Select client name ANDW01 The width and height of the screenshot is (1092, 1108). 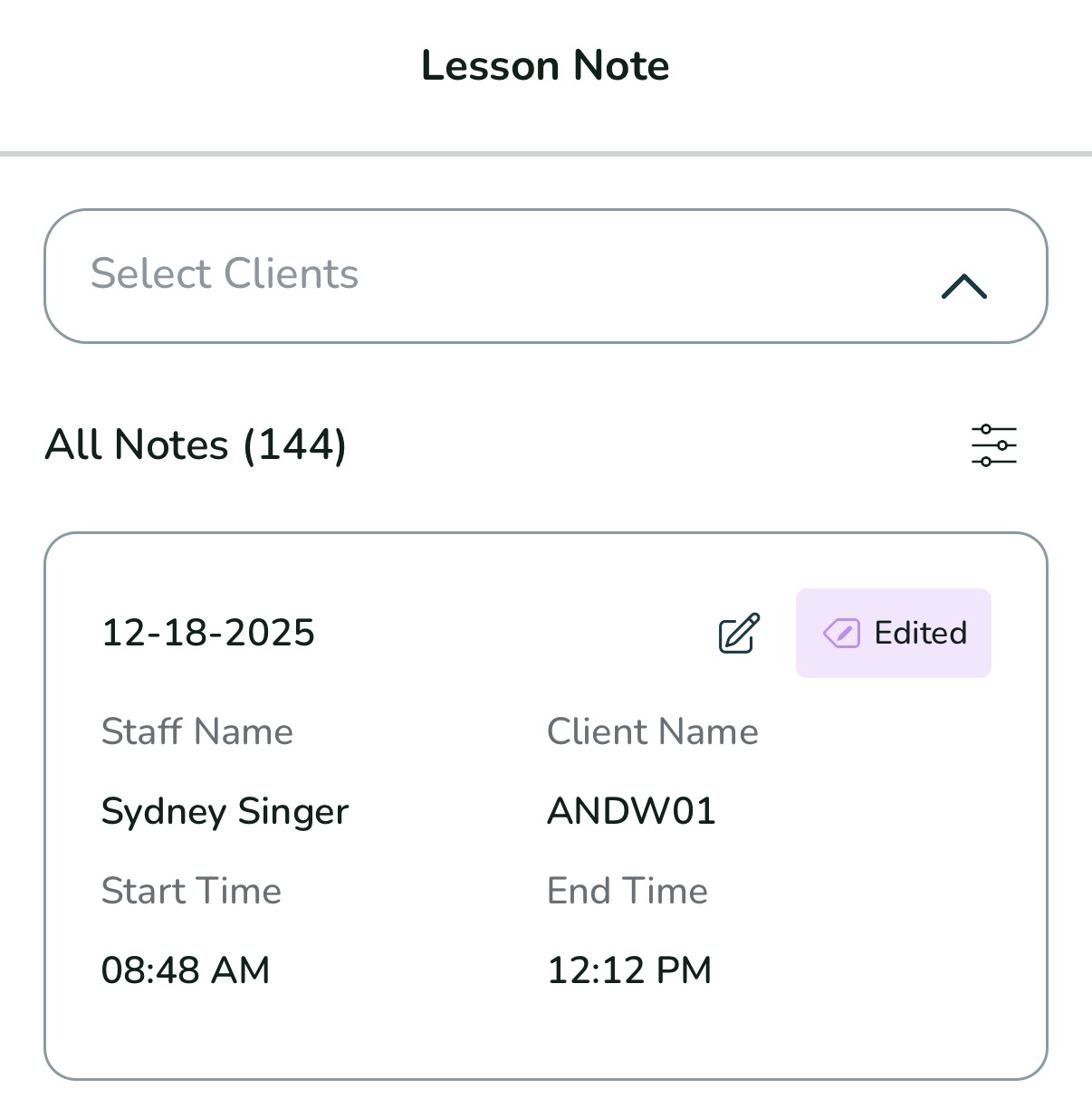pyautogui.click(x=631, y=811)
